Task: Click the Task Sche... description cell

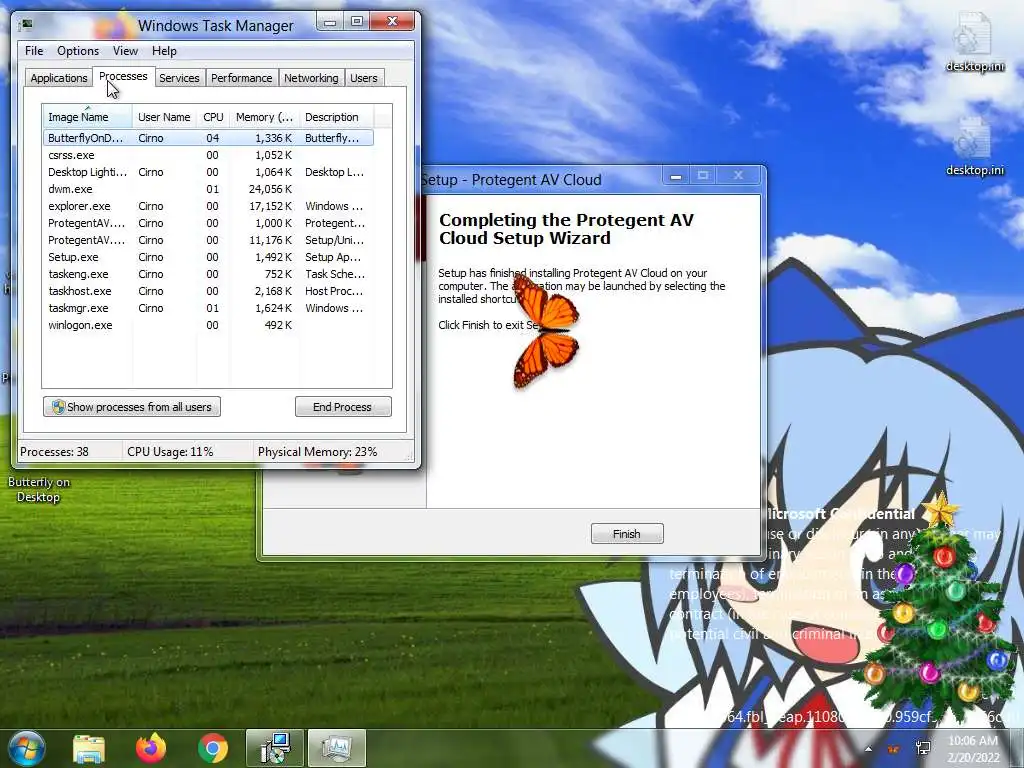Action: 334,274
